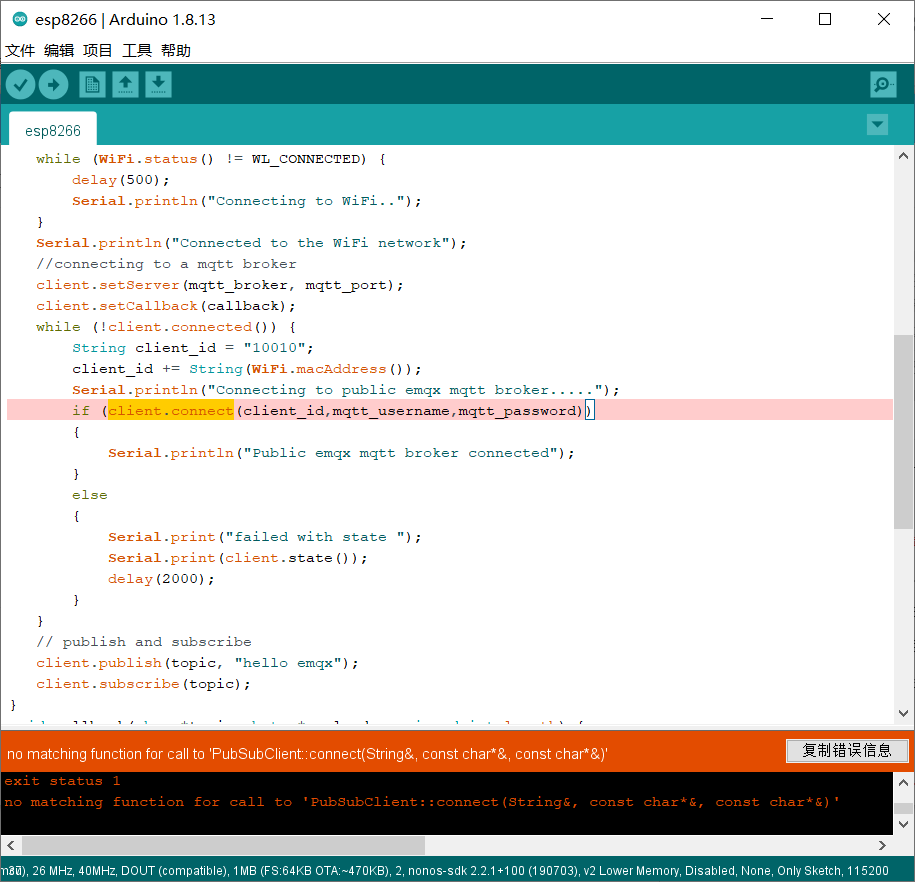Click 'client_id += String(WiFi.macAddress());' line
Viewport: 915px width, 882px height.
click(x=246, y=369)
